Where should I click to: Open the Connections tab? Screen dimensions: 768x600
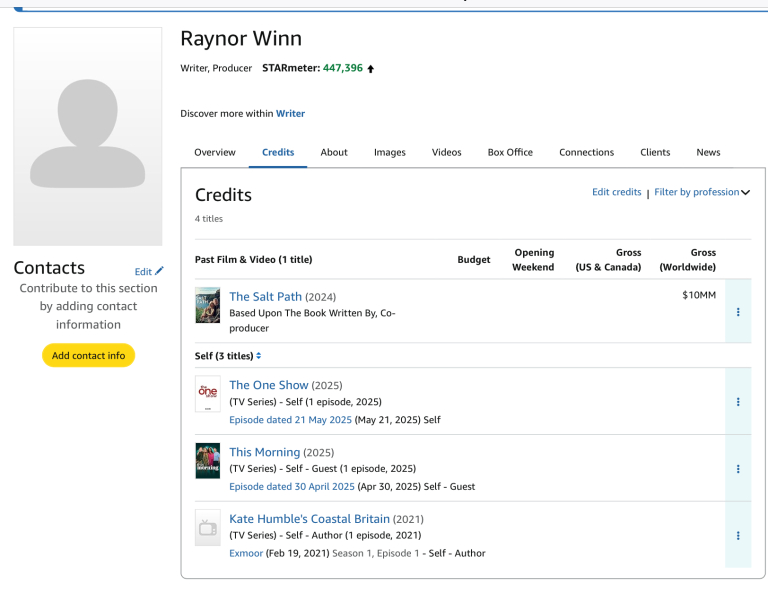[x=586, y=152]
